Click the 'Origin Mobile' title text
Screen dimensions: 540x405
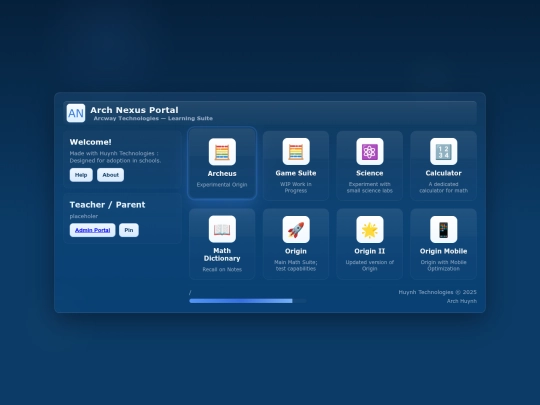coord(444,251)
